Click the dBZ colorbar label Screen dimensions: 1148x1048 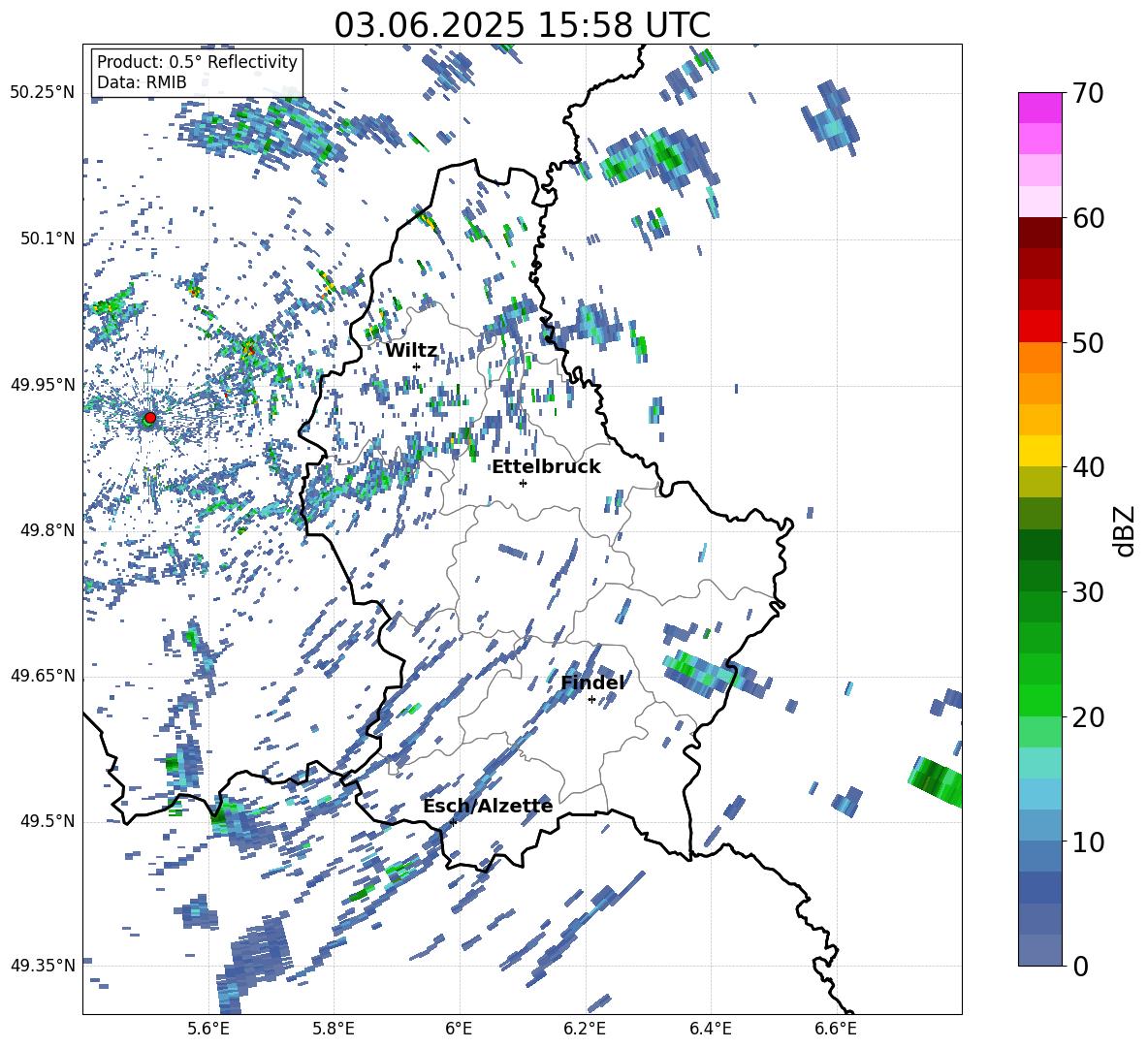pyautogui.click(x=1125, y=530)
